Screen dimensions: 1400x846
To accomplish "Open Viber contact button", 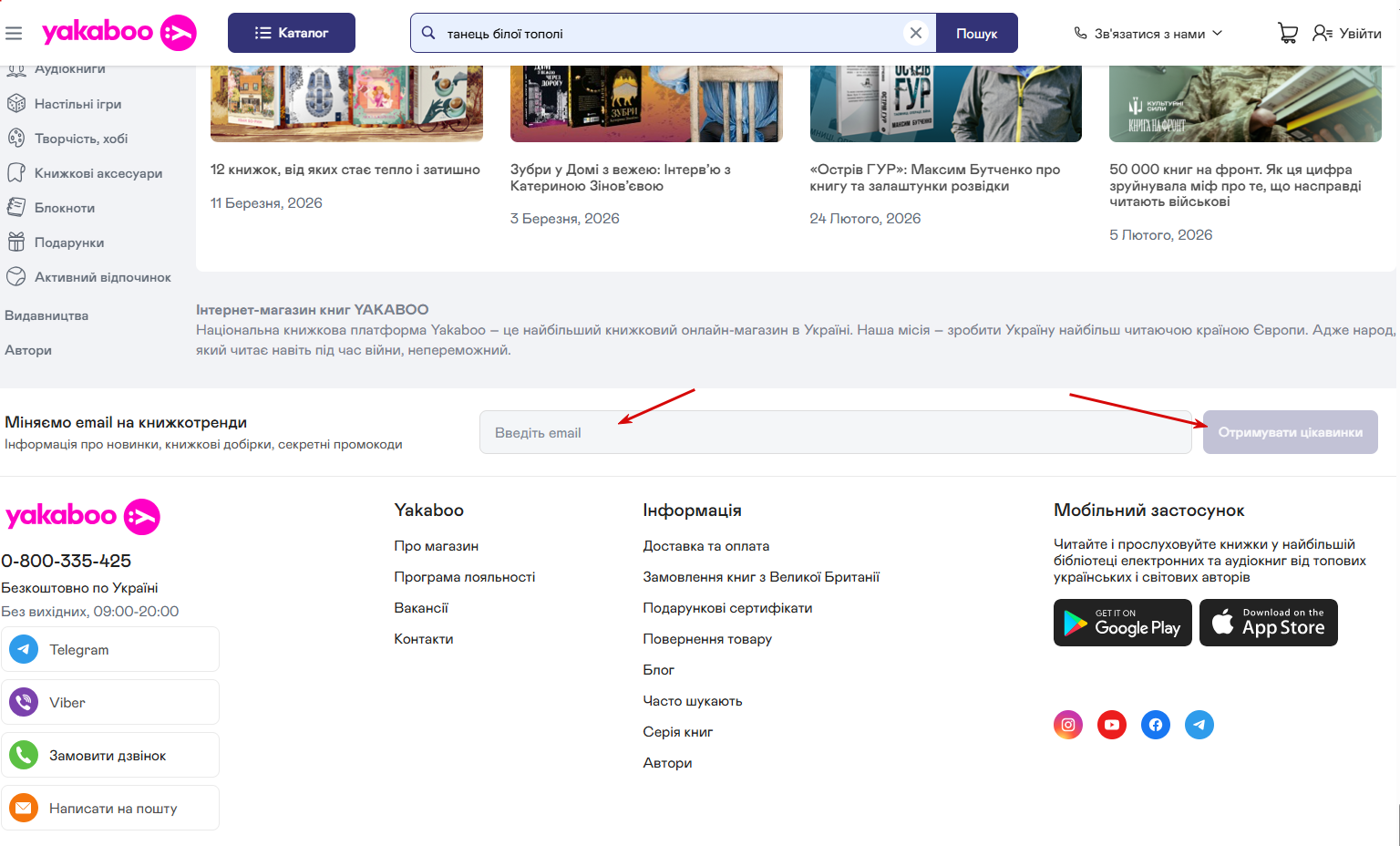I will tap(110, 702).
